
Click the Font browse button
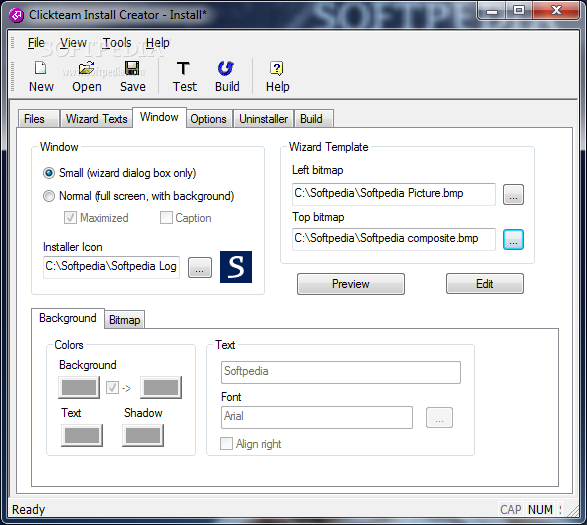439,418
